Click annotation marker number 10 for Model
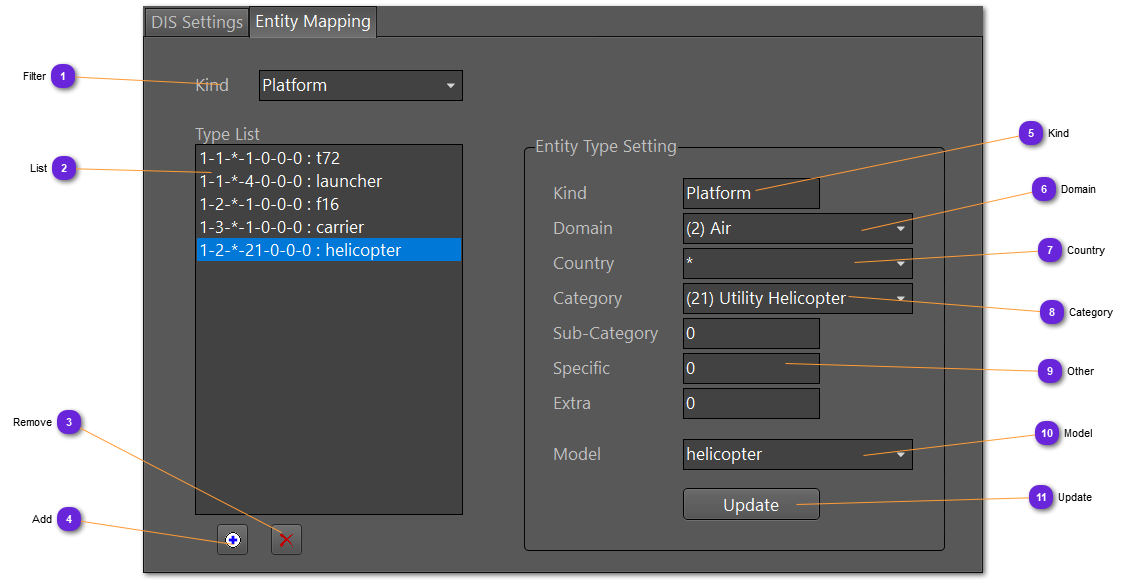Screen dimensions: 1130x583 (1046, 434)
